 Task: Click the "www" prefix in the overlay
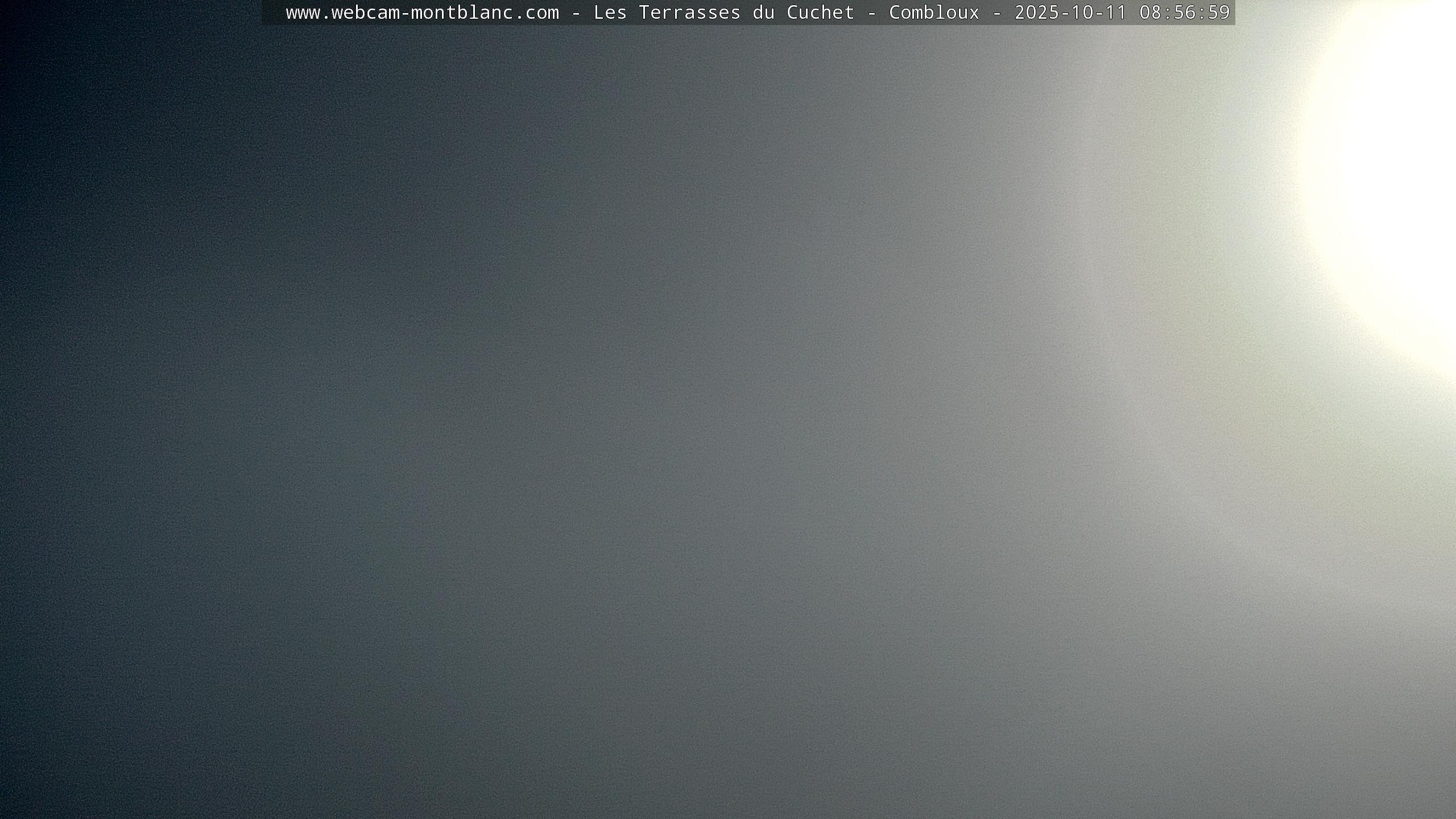303,13
